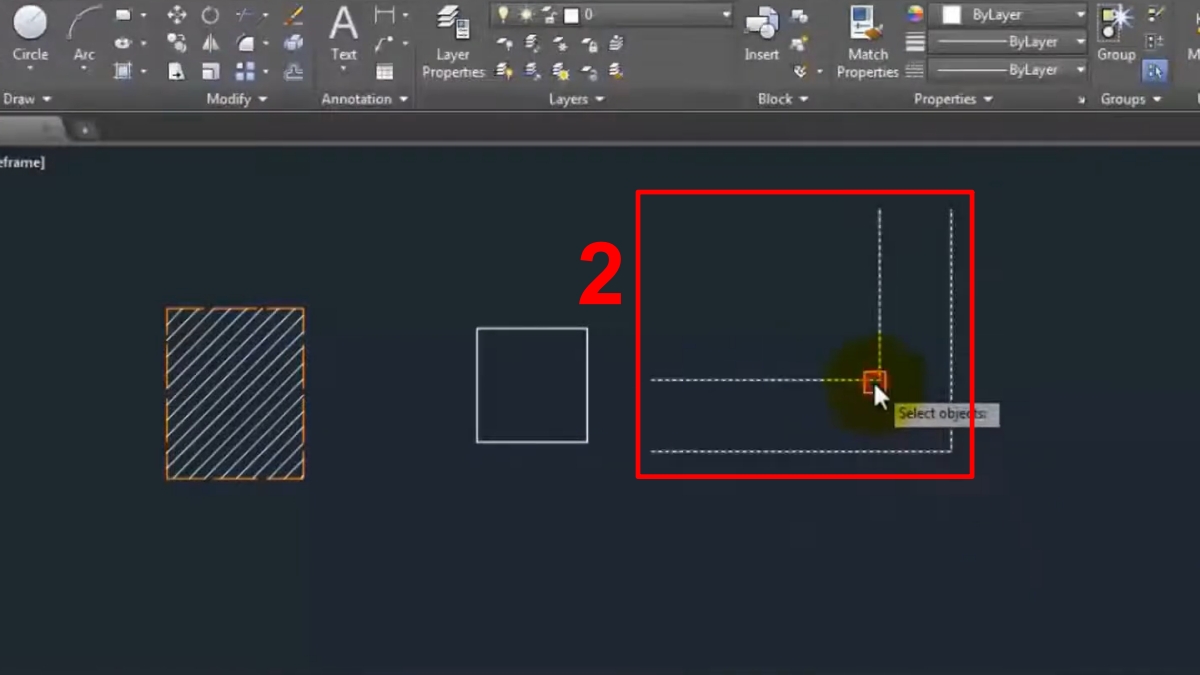Click the white color swatch in Properties
This screenshot has height=675, width=1200.
(x=952, y=15)
